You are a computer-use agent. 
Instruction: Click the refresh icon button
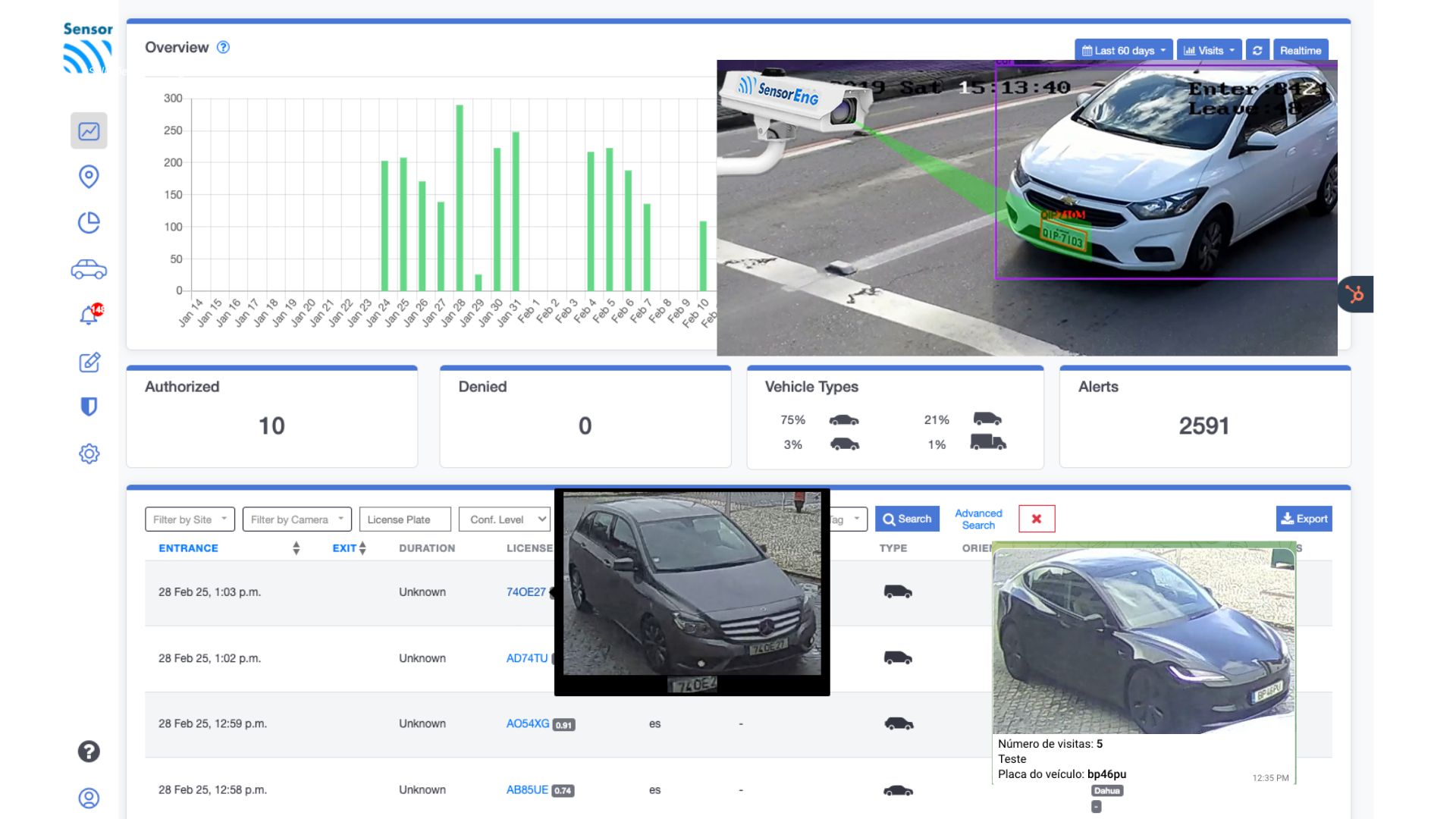pos(1257,51)
